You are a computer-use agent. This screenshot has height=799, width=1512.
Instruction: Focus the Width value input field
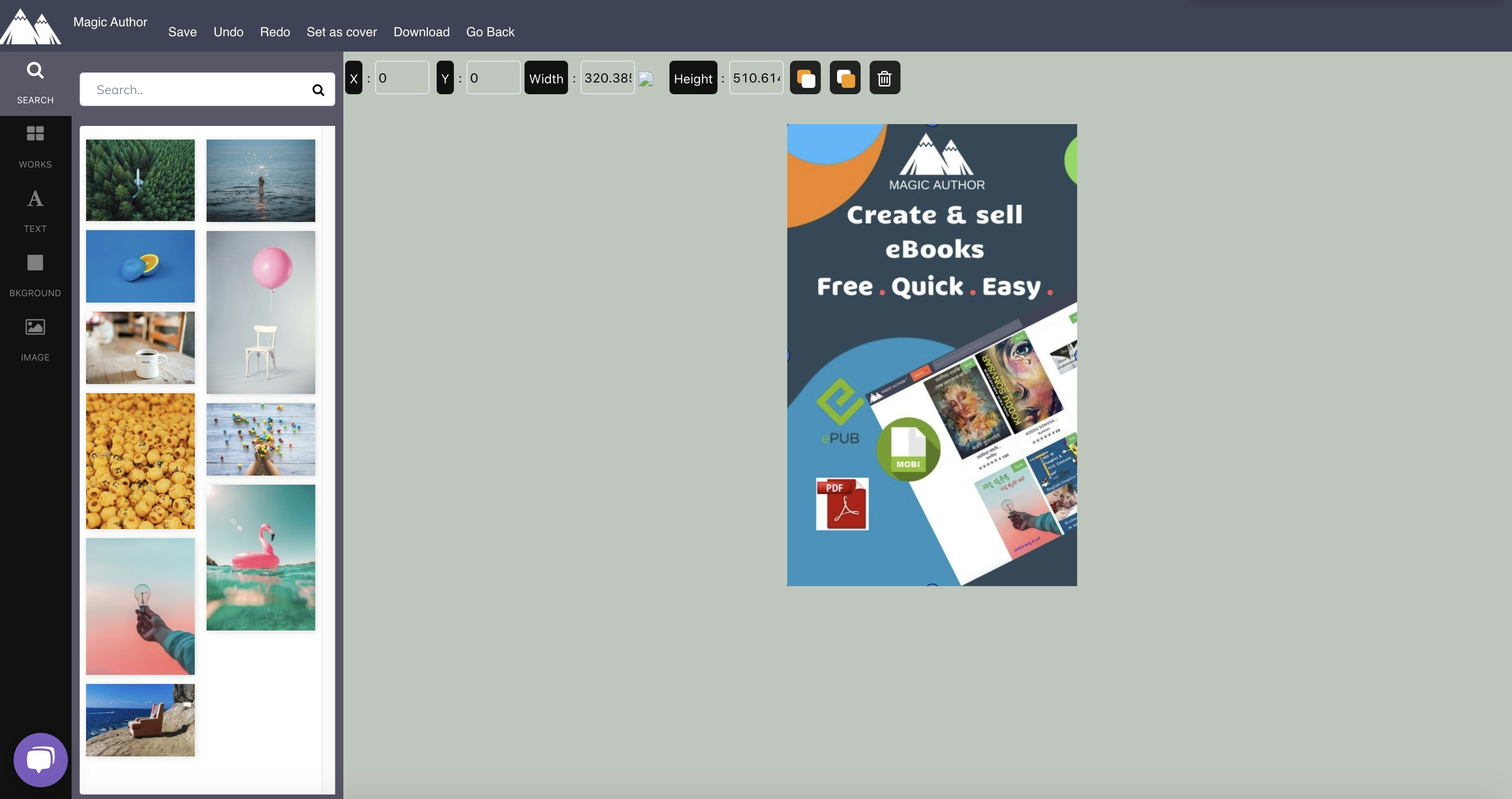(x=607, y=77)
